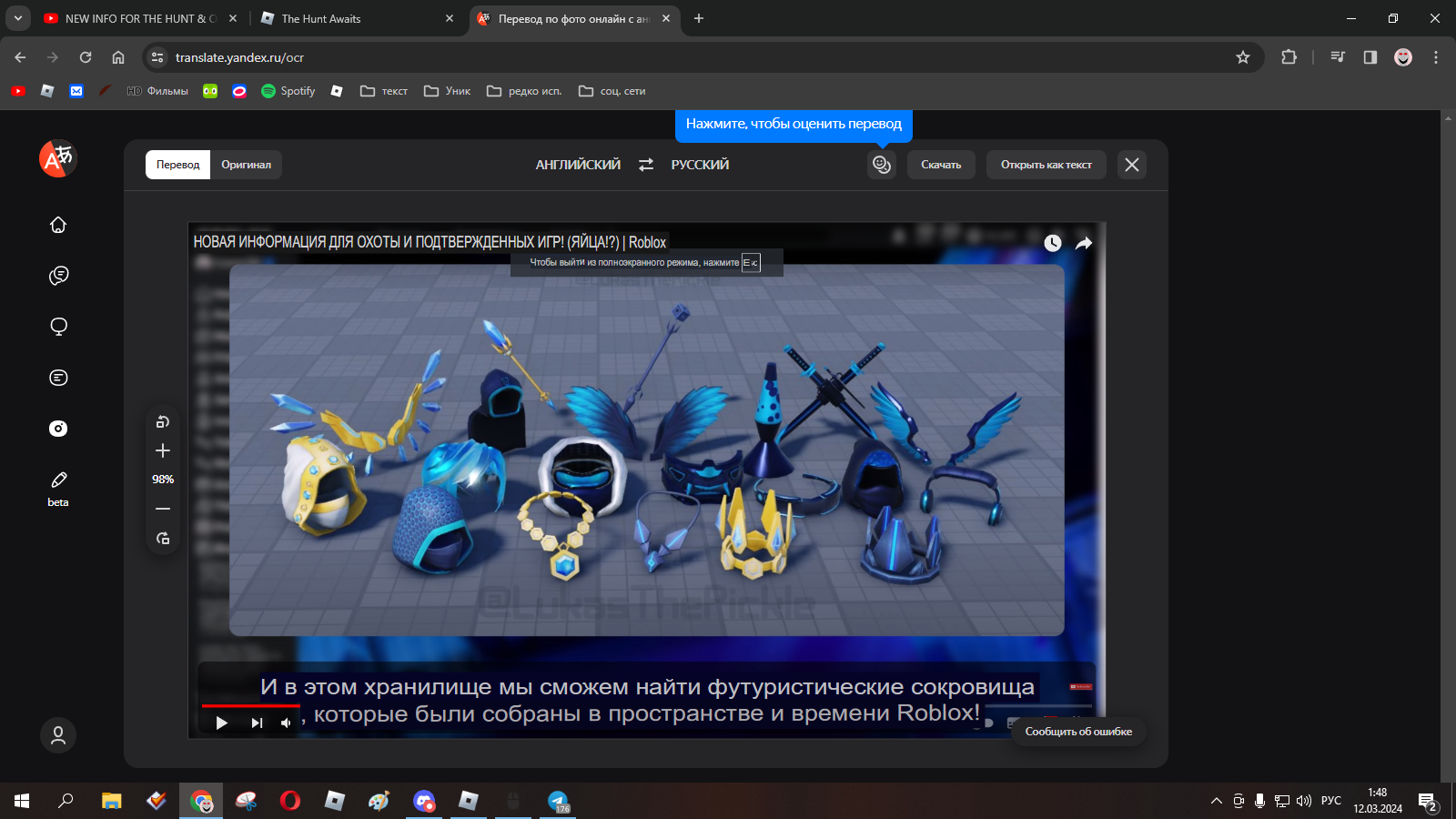The width and height of the screenshot is (1456, 819).
Task: Zoom out with the minus button
Action: point(163,509)
